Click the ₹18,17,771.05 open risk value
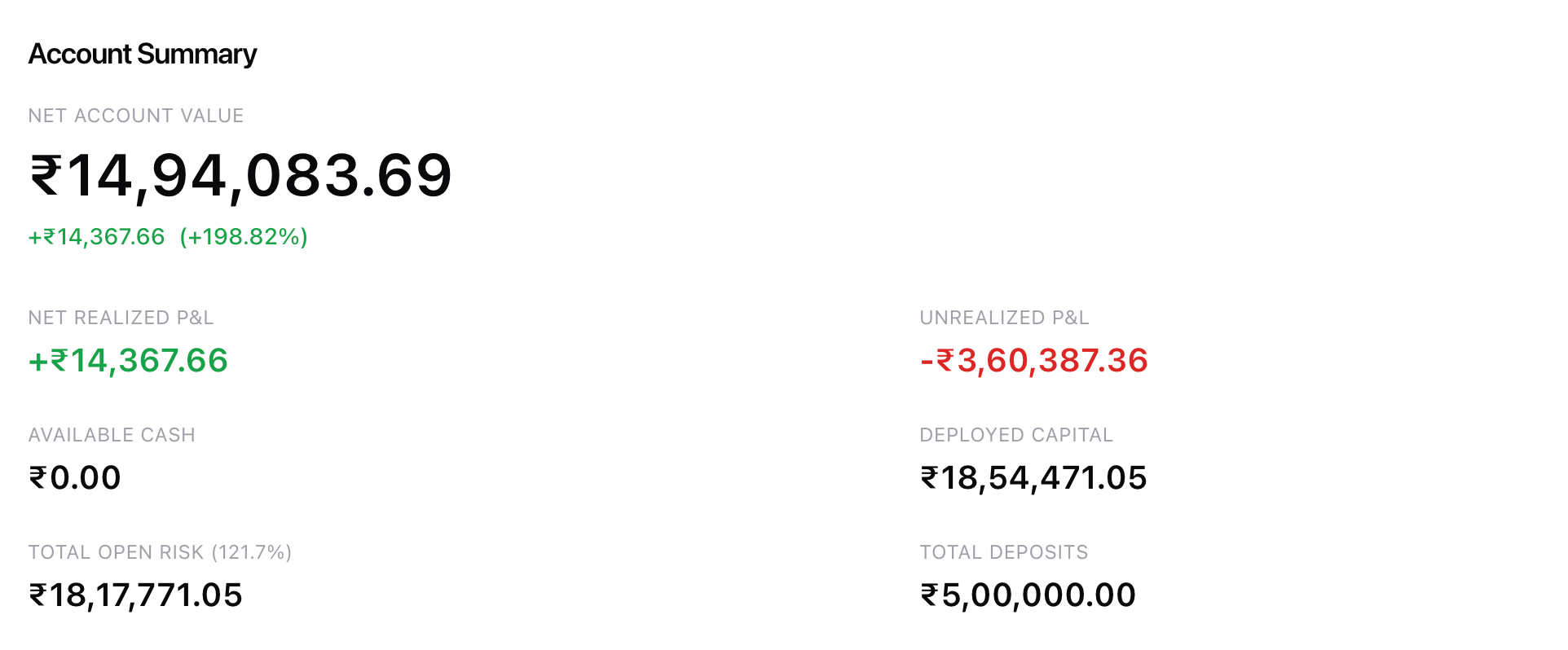Viewport: 1568px width, 650px height. pos(135,595)
